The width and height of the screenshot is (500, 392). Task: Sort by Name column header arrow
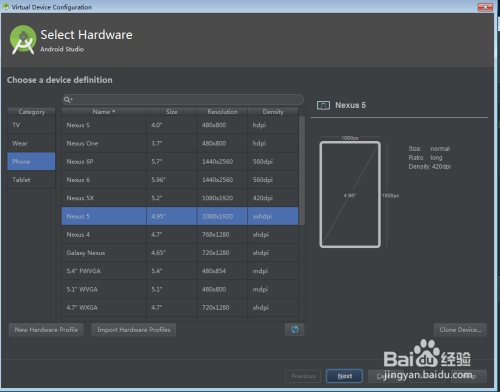pyautogui.click(x=114, y=111)
